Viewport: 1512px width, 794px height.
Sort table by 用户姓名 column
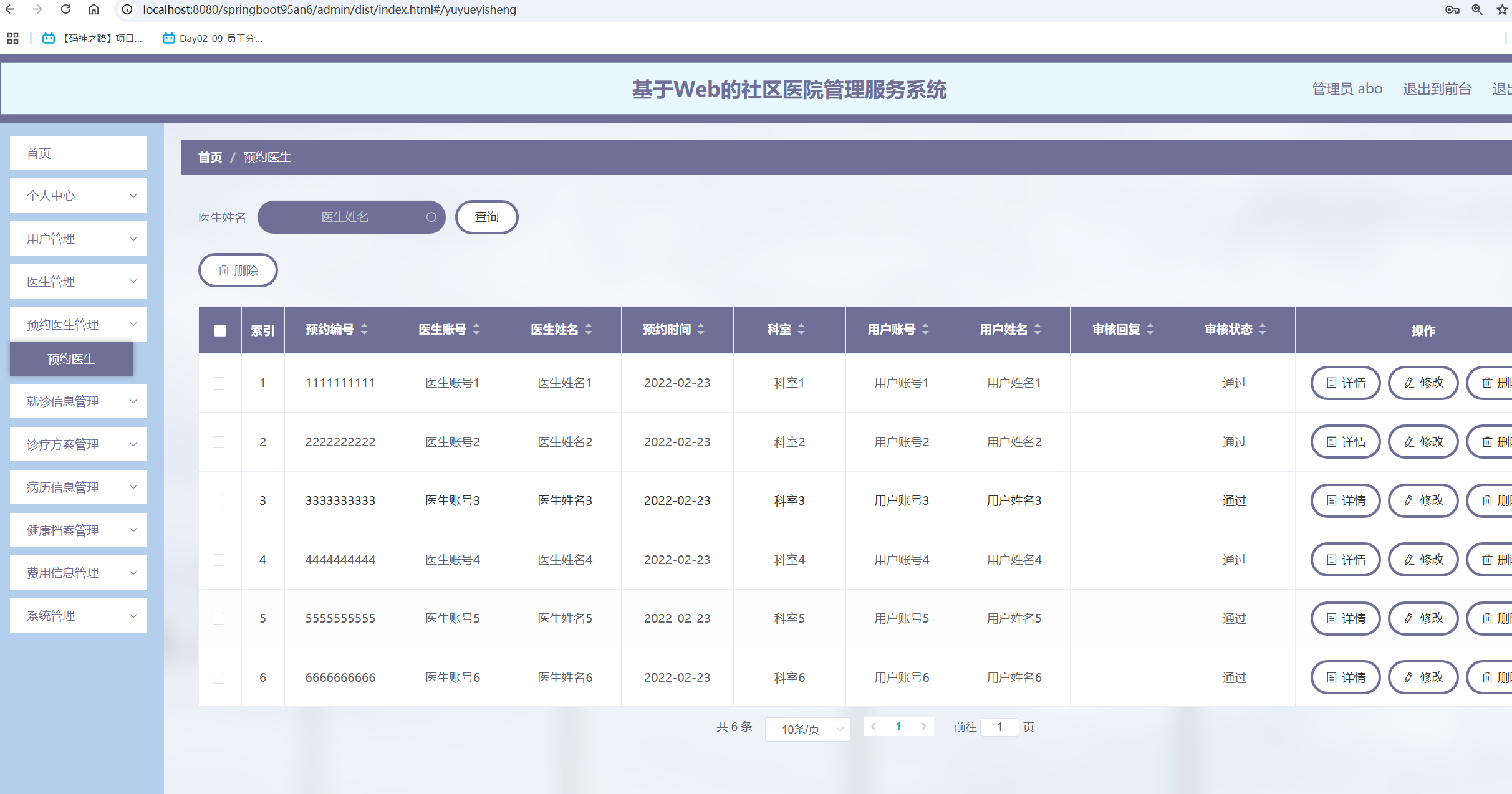pyautogui.click(x=1038, y=329)
